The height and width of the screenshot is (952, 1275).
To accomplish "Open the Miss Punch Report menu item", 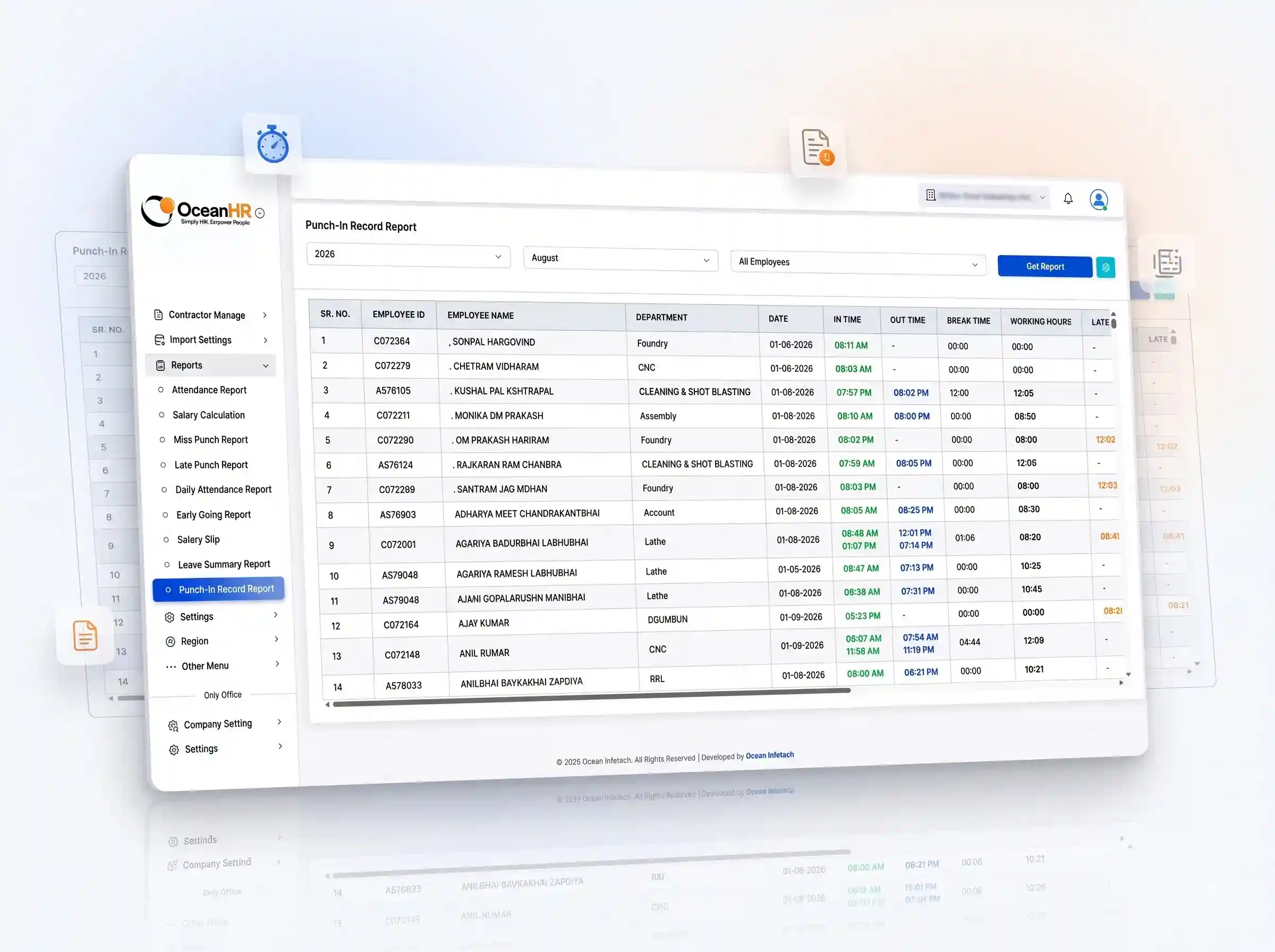I will click(x=211, y=440).
